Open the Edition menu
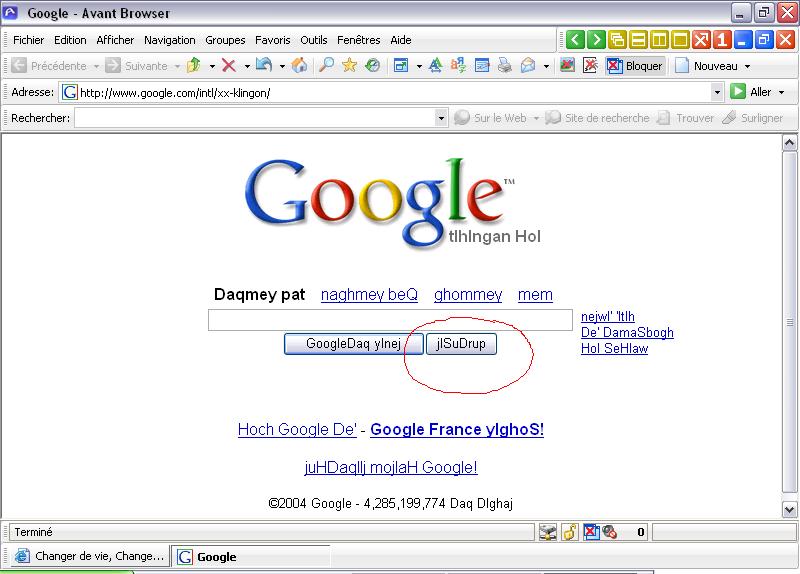 pos(70,40)
